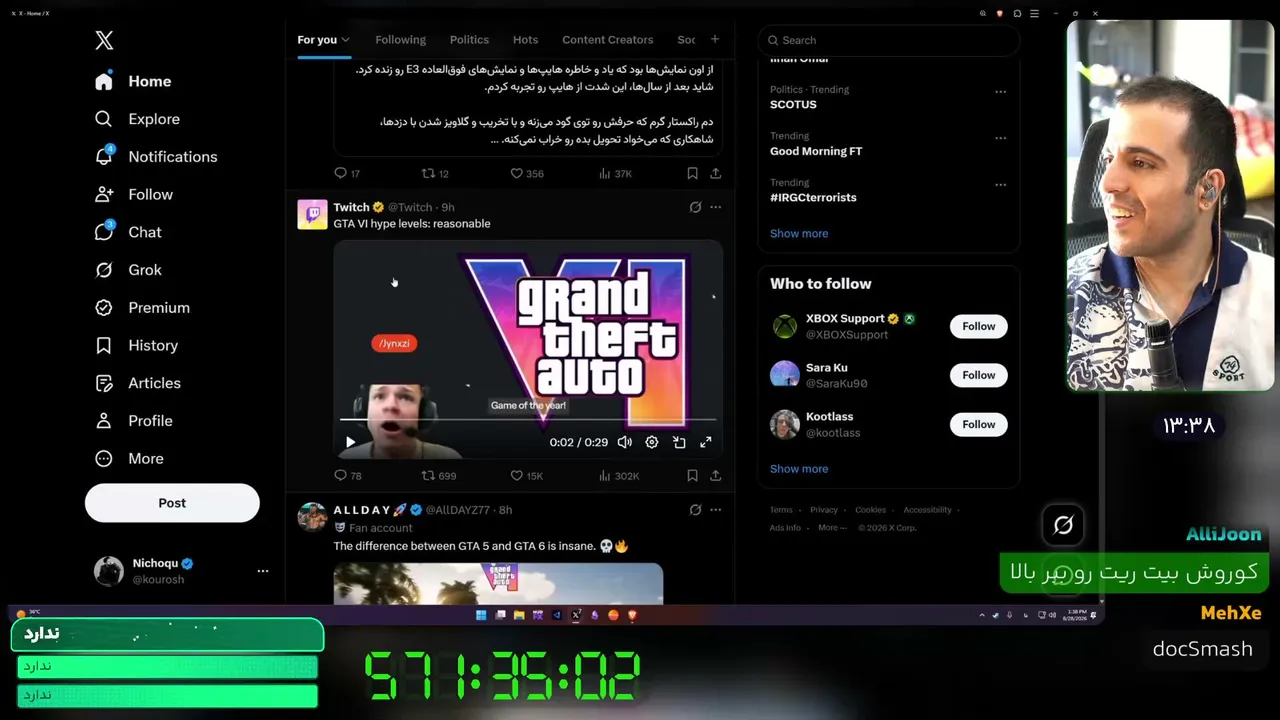Follow Sara Ku

978,375
